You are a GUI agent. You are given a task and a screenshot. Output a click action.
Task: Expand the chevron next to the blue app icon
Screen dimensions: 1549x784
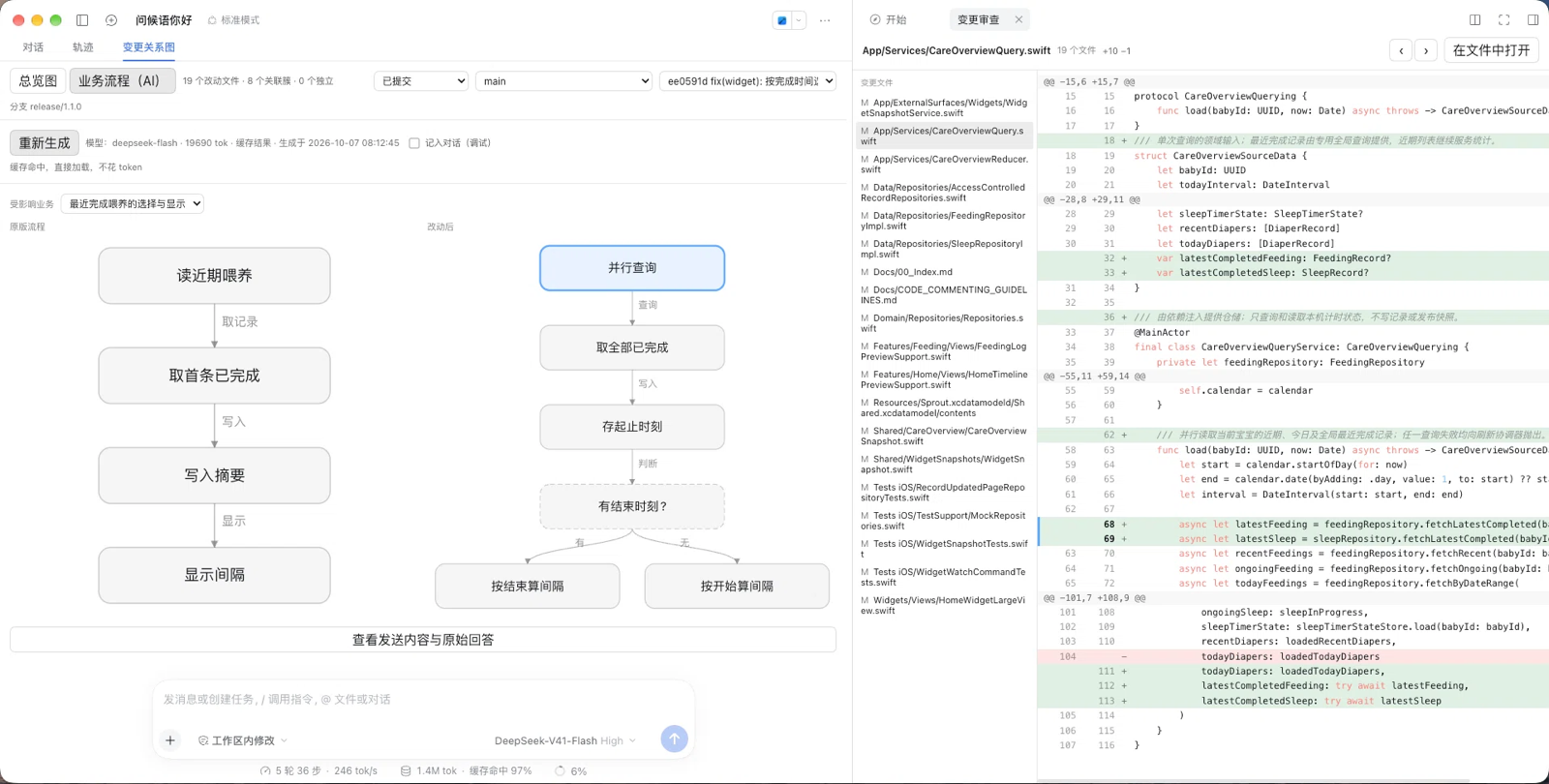tap(799, 20)
